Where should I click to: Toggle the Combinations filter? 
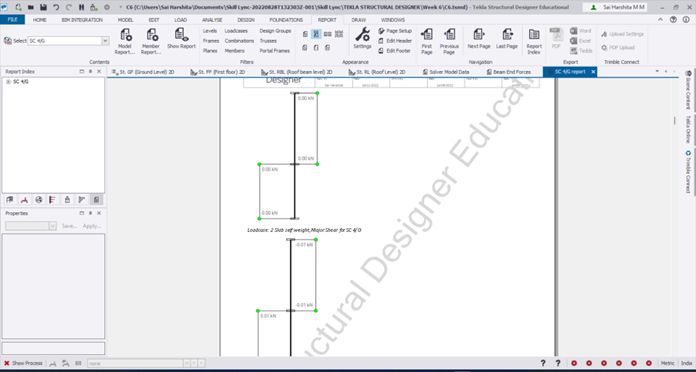tap(239, 41)
